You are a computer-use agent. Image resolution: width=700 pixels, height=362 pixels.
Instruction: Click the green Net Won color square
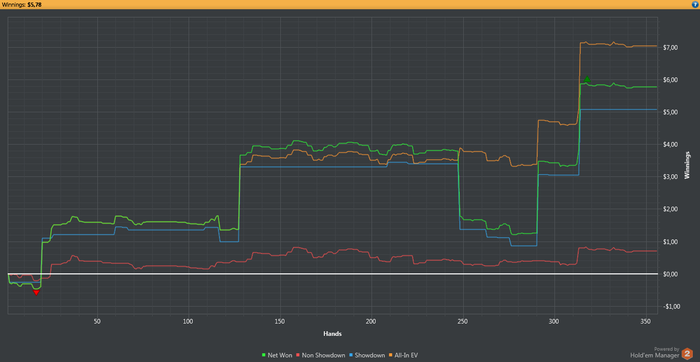[264, 355]
